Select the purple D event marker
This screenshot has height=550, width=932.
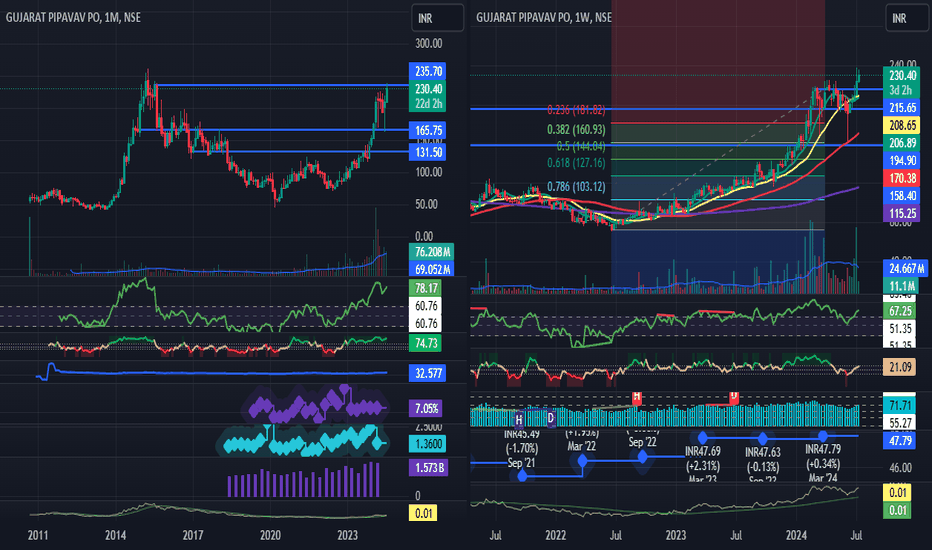[x=551, y=418]
